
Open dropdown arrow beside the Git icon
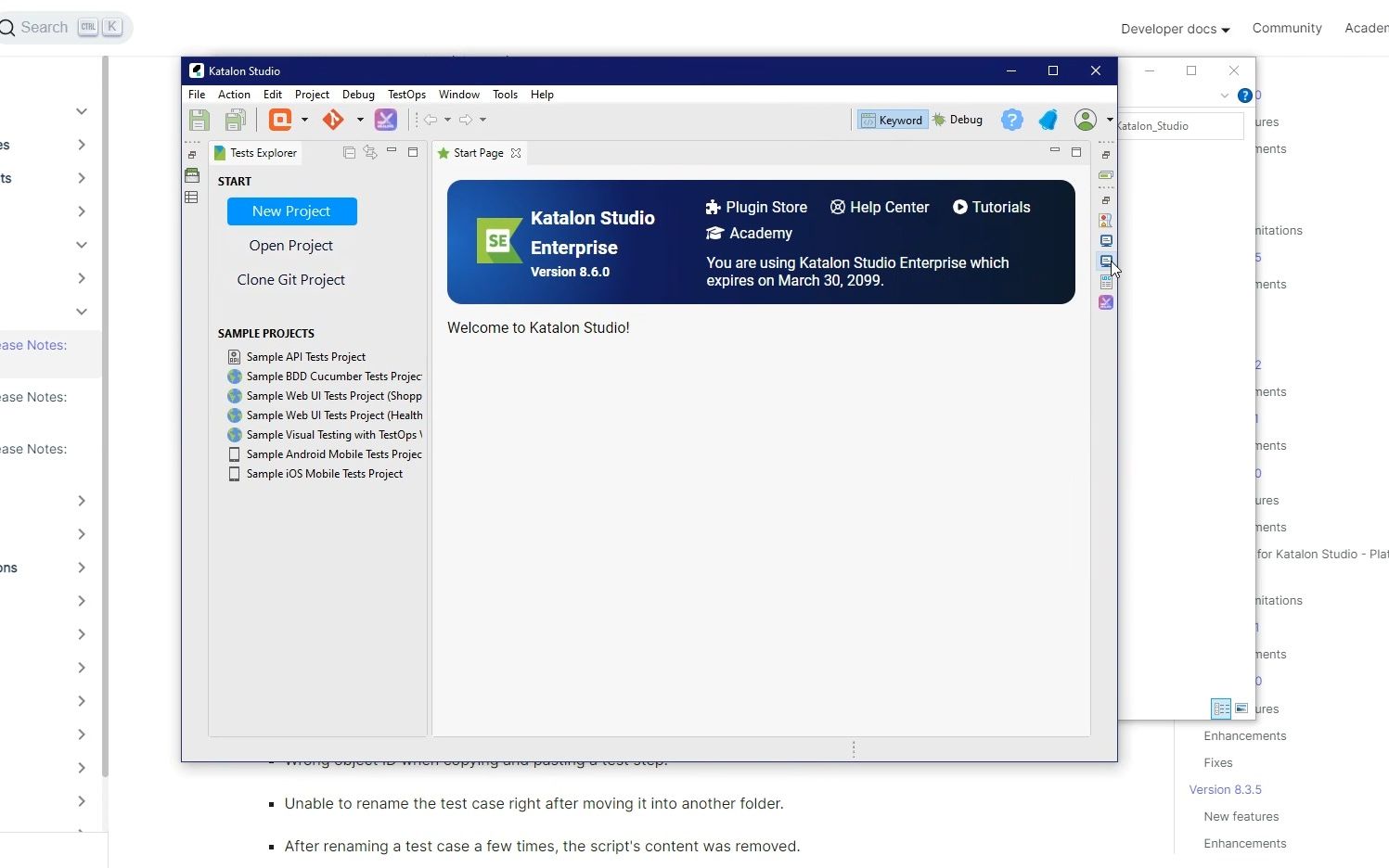click(x=360, y=120)
